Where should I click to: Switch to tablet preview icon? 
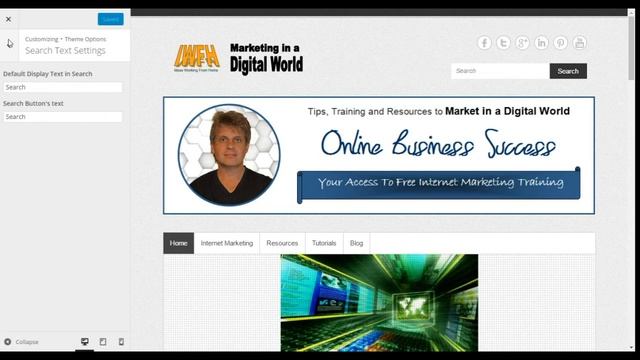[x=103, y=342]
